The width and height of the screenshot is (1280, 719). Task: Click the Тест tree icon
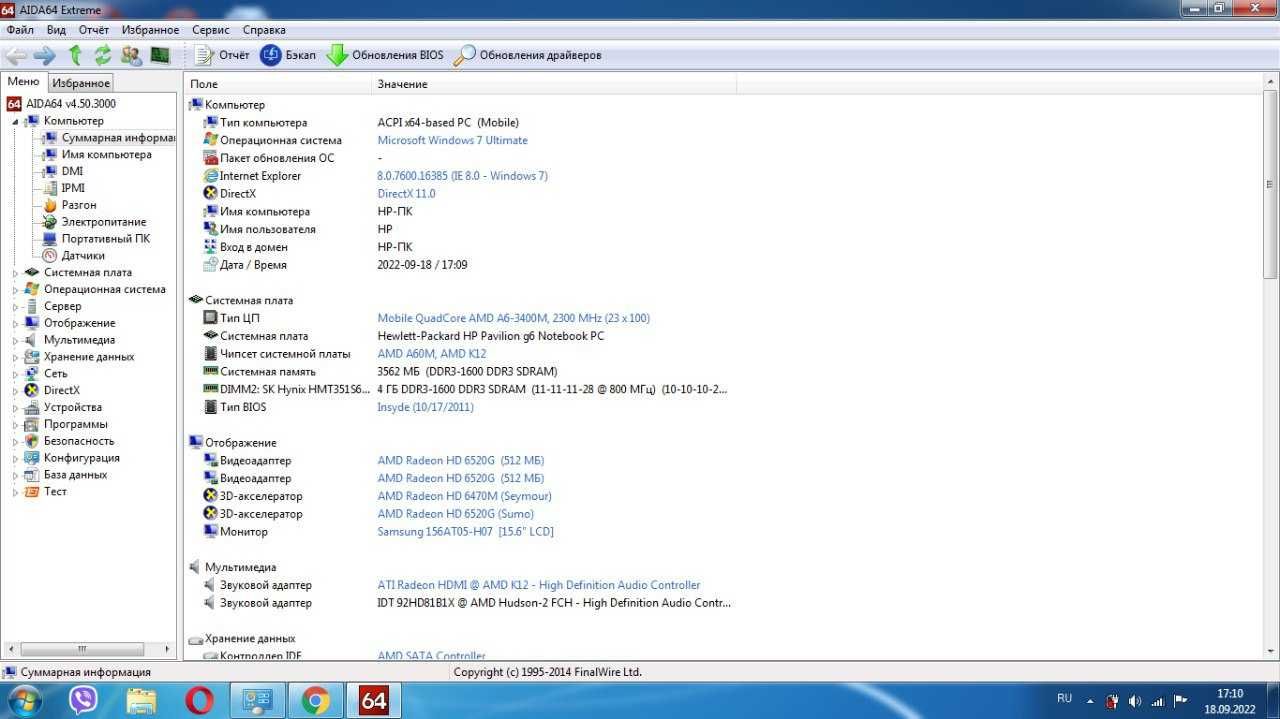32,492
